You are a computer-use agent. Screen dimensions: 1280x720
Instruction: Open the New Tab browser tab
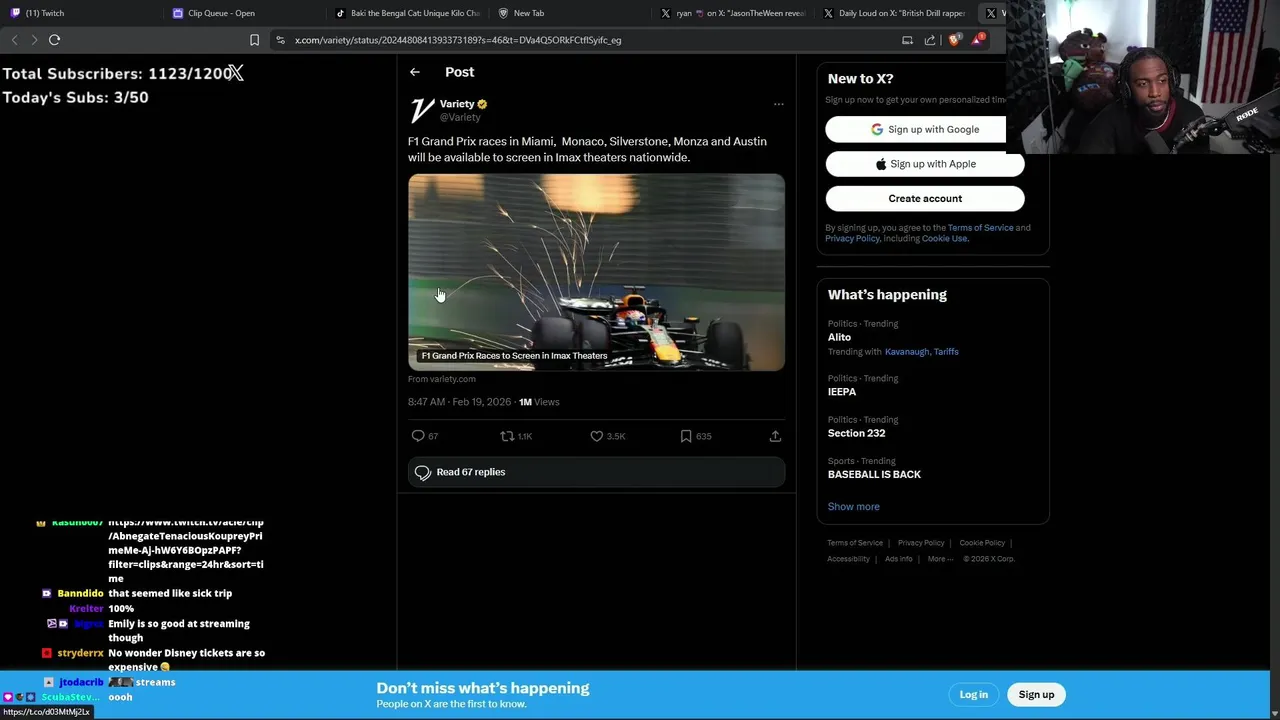coord(522,13)
